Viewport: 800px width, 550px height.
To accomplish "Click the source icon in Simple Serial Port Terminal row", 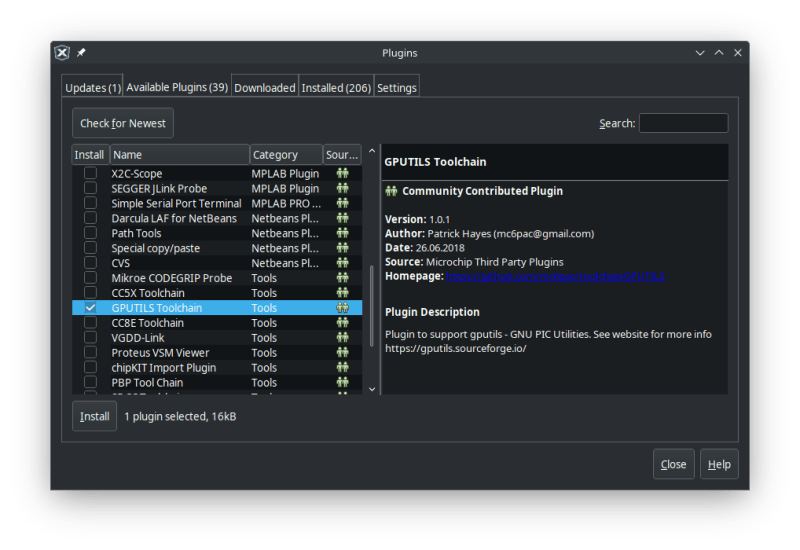I will (x=342, y=203).
